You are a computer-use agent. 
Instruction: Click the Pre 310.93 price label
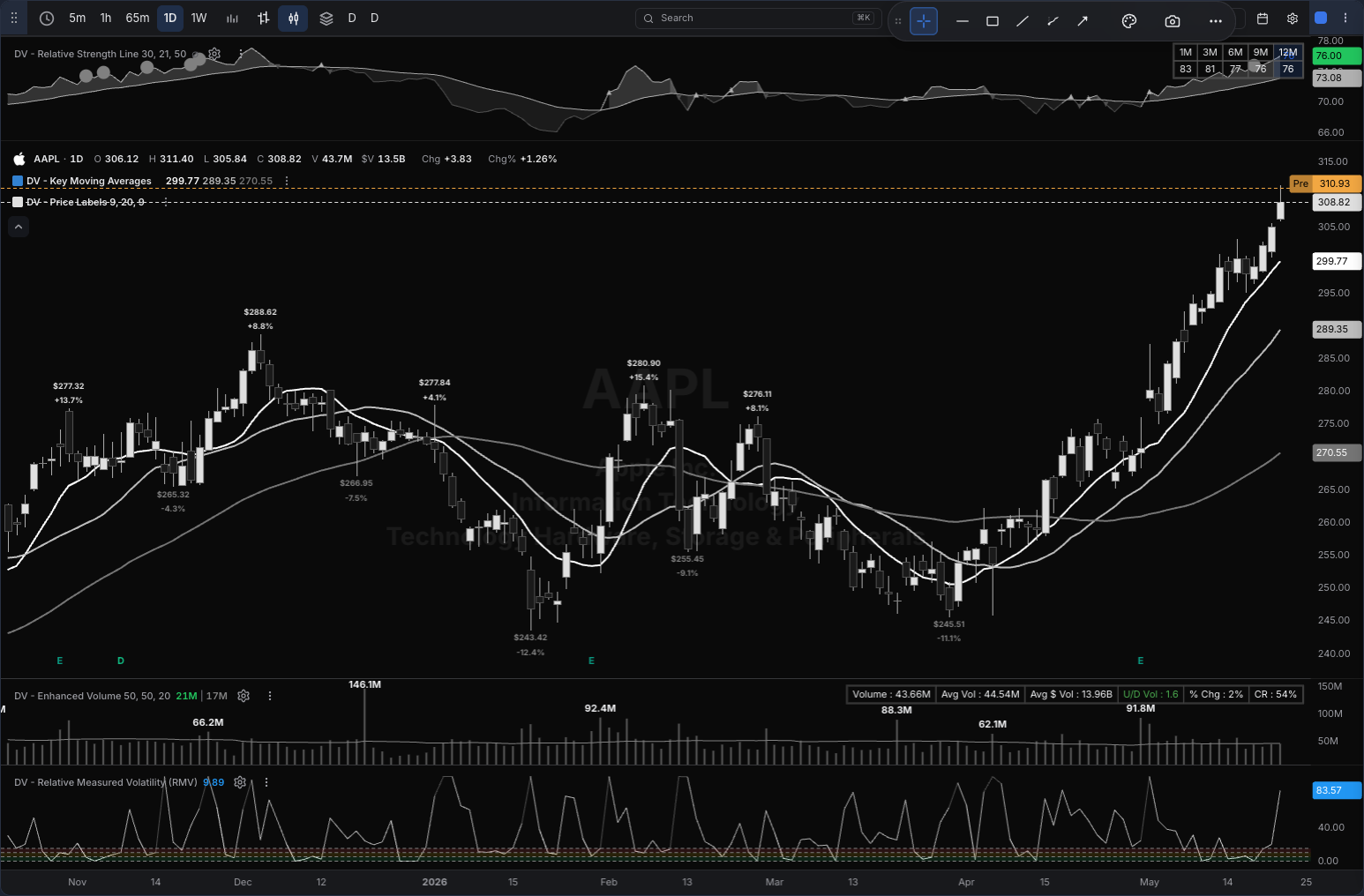tap(1325, 183)
